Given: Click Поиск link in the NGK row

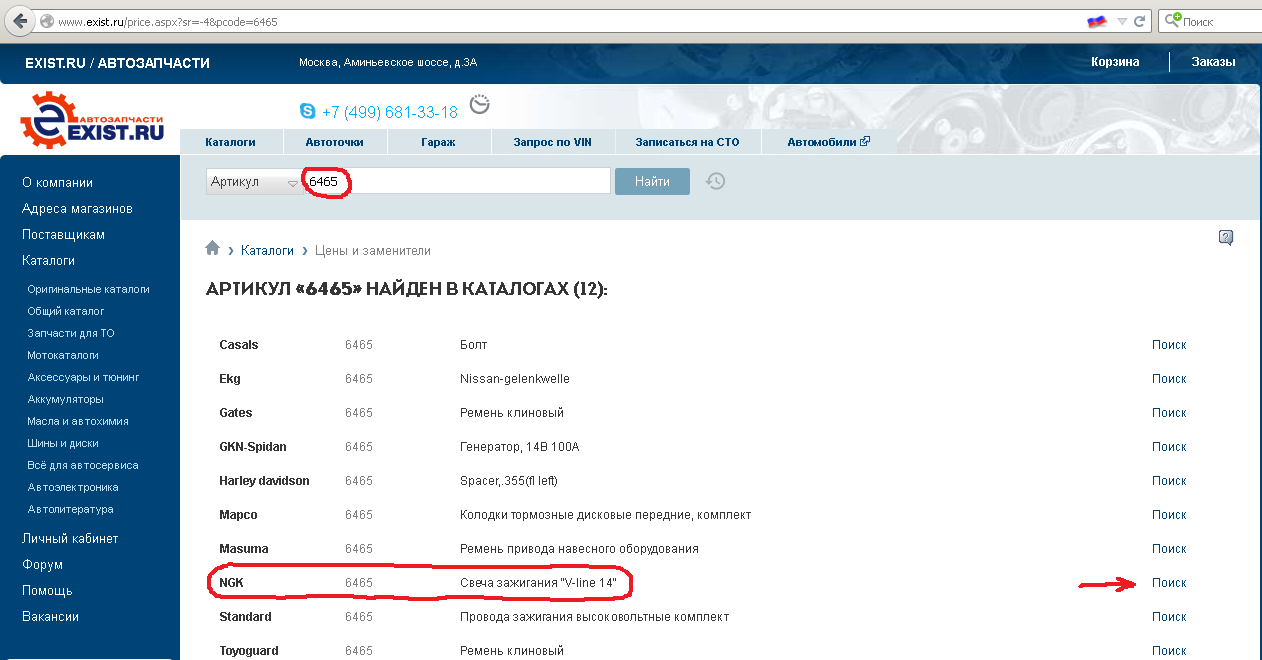Looking at the screenshot, I should [x=1168, y=583].
